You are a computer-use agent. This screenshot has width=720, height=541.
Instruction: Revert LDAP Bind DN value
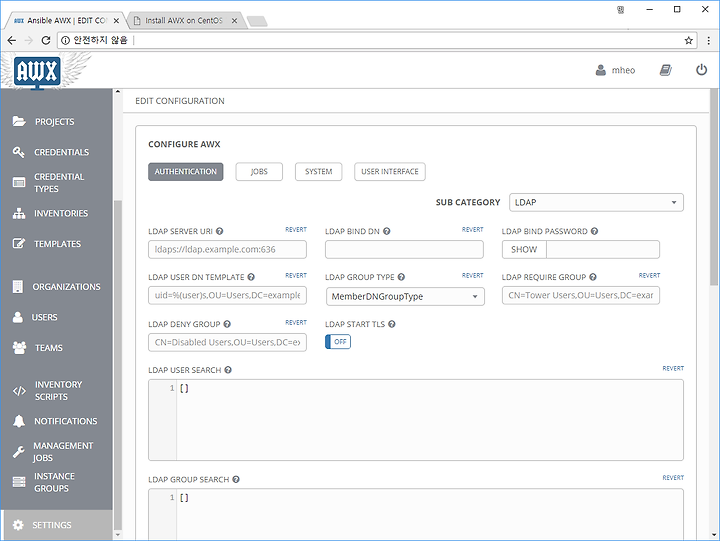[472, 230]
